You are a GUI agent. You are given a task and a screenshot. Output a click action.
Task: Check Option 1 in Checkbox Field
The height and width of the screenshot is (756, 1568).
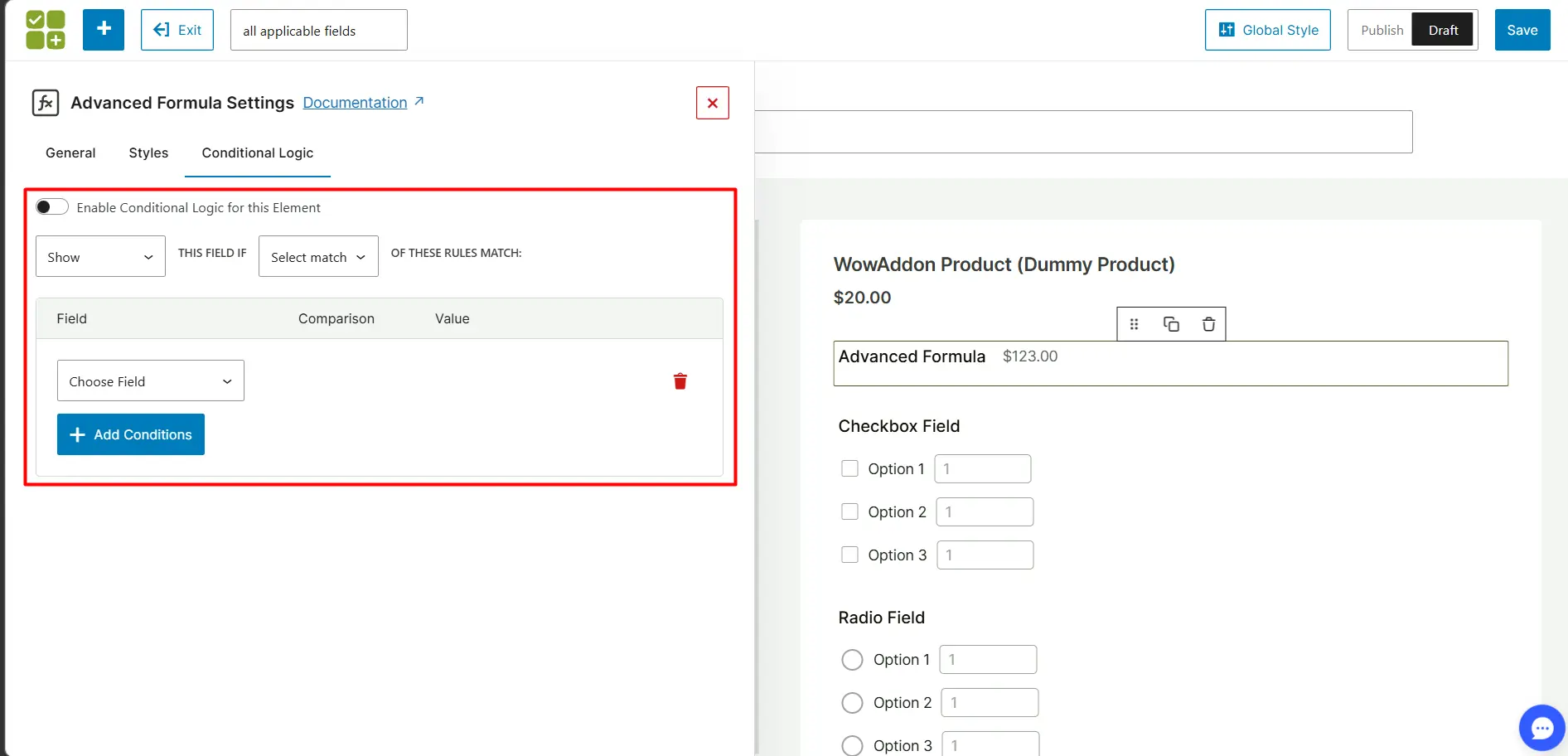point(849,468)
